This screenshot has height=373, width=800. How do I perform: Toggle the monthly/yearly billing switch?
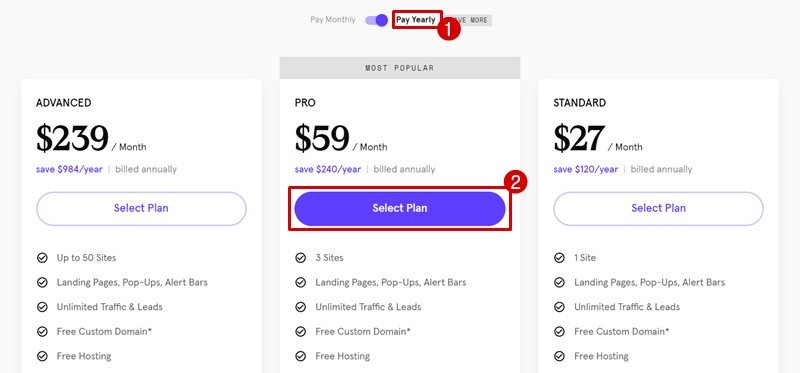click(x=377, y=20)
